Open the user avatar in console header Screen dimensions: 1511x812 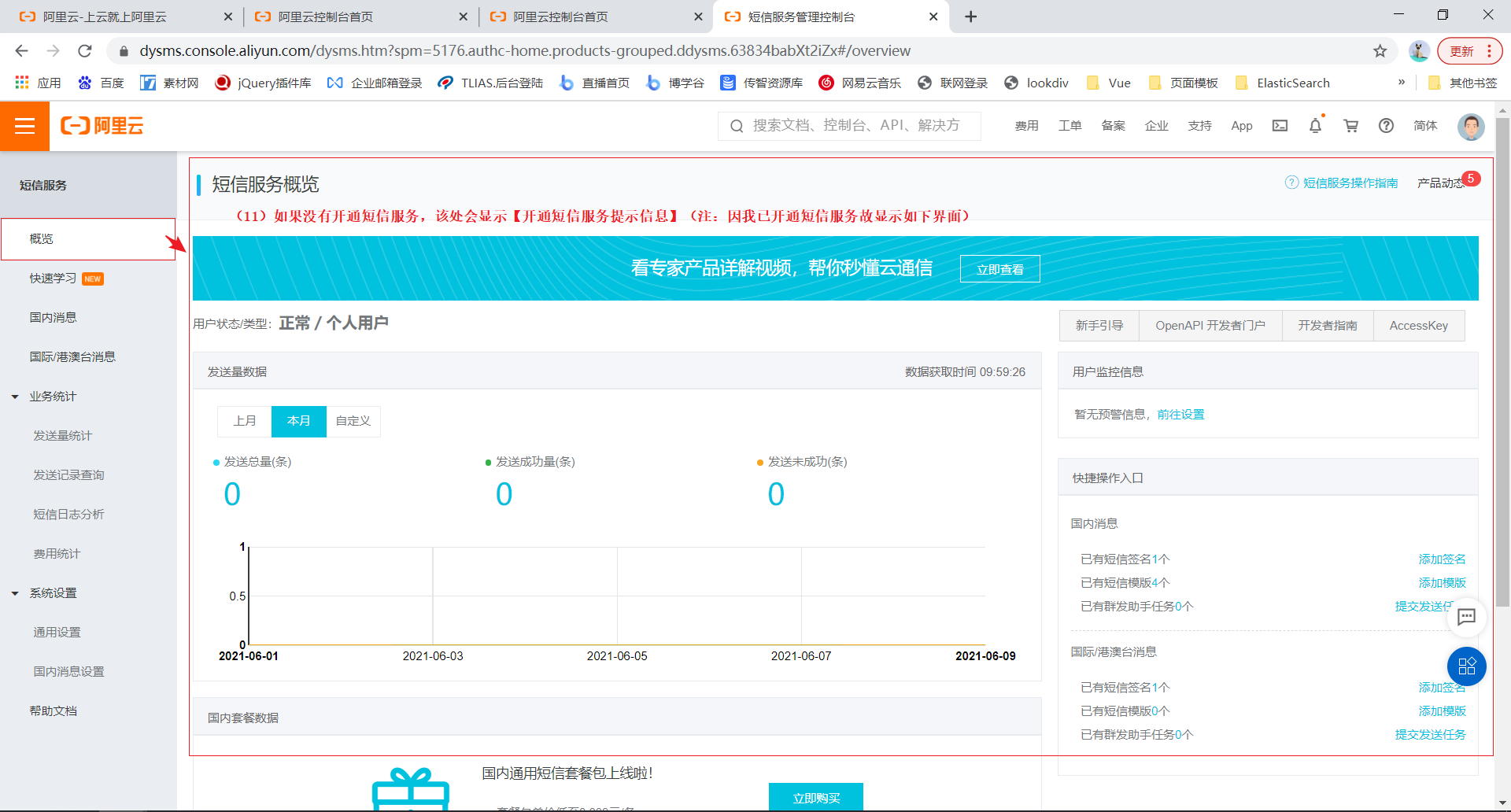point(1470,126)
